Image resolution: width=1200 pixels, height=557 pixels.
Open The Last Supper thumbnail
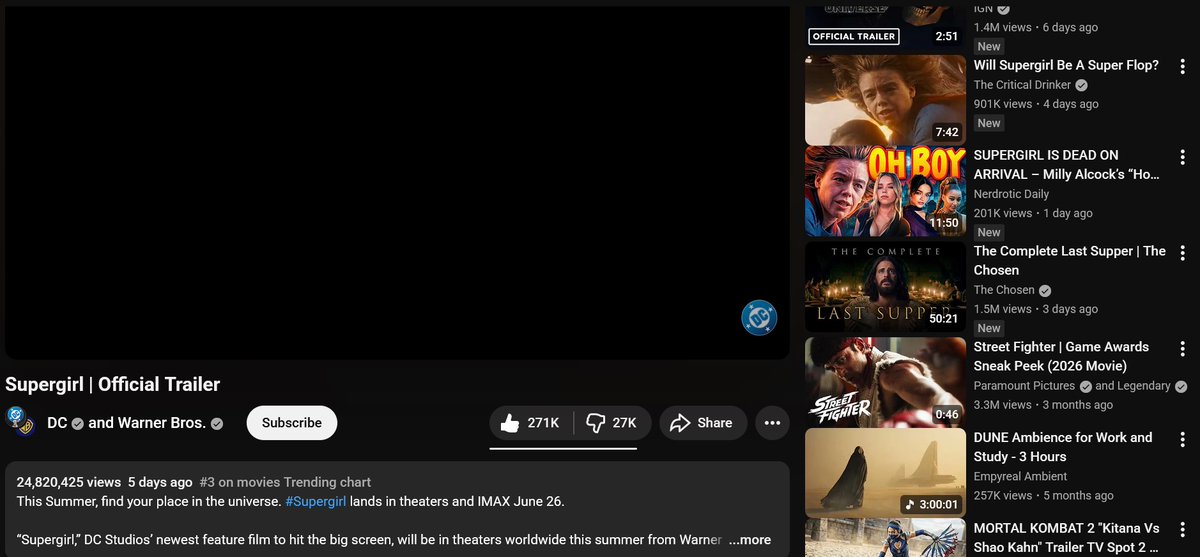[886, 287]
